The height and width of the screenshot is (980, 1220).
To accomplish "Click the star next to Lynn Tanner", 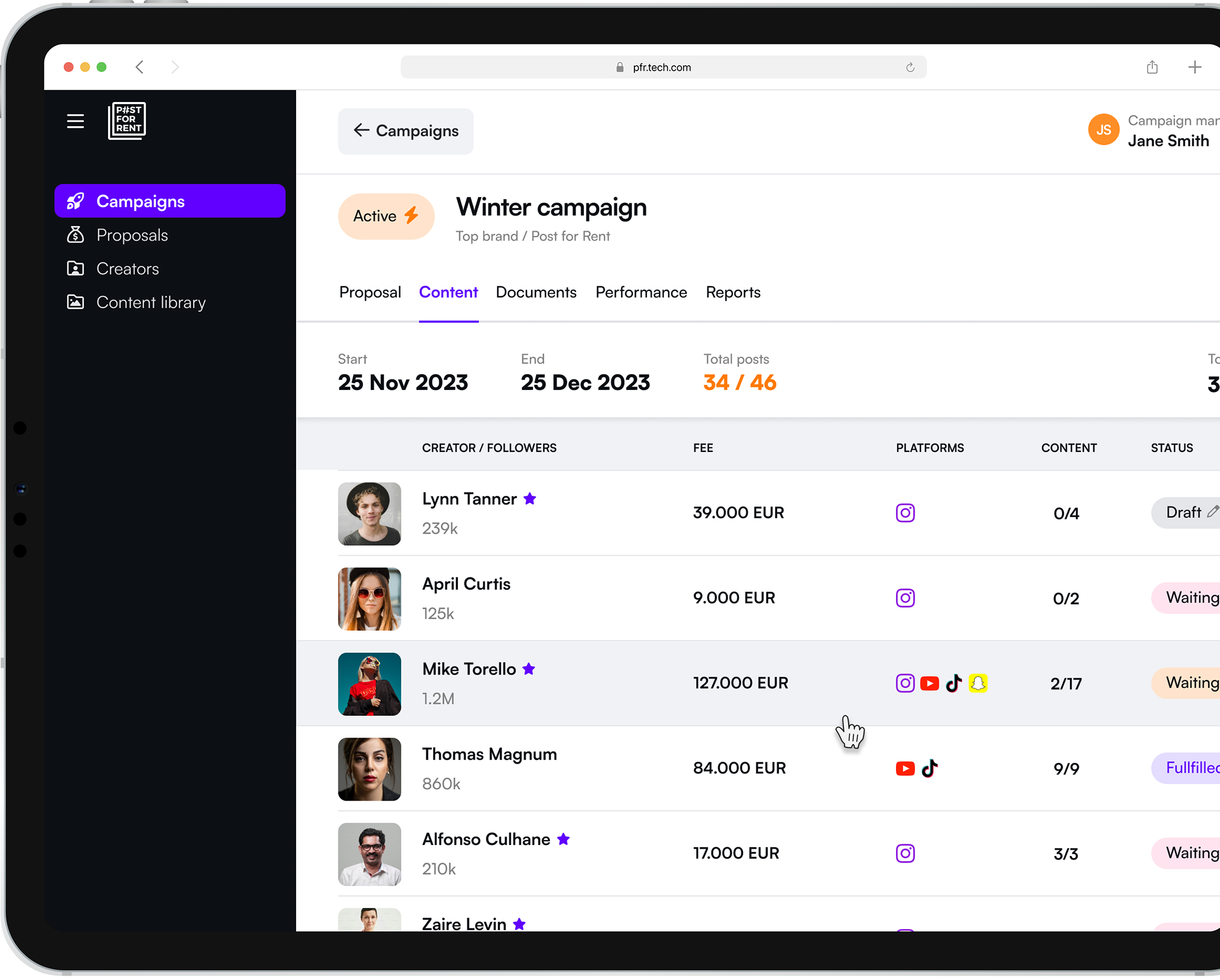I will pyautogui.click(x=530, y=499).
